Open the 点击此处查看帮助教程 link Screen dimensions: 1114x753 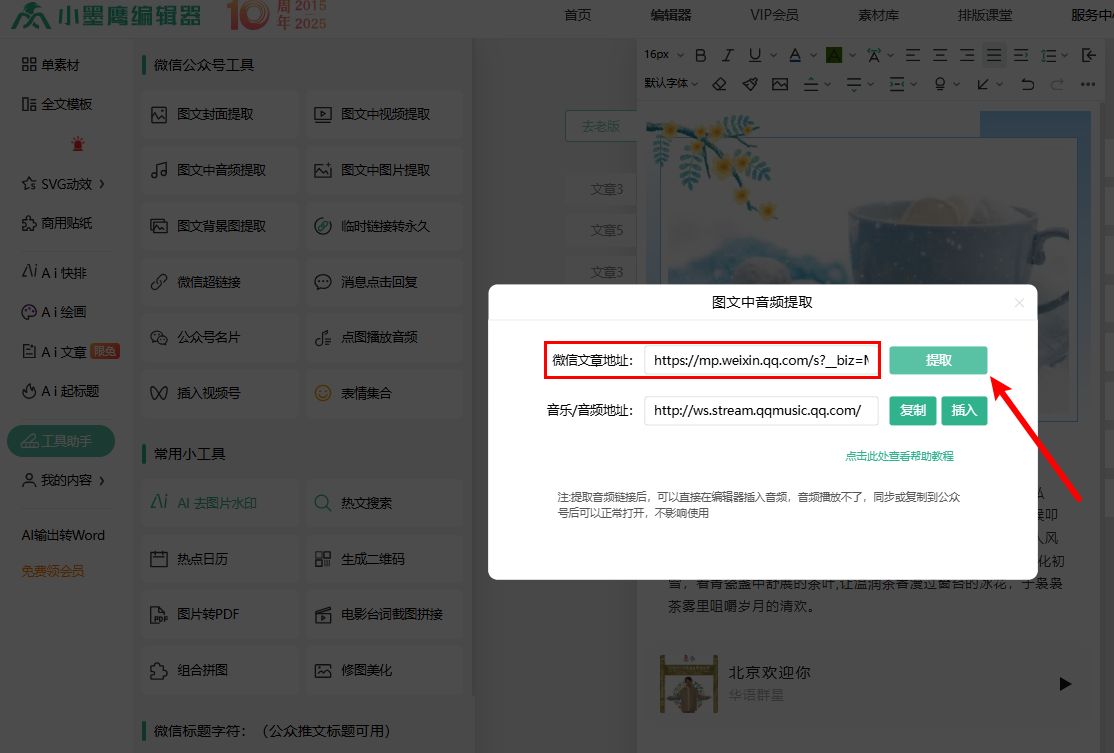click(x=899, y=456)
